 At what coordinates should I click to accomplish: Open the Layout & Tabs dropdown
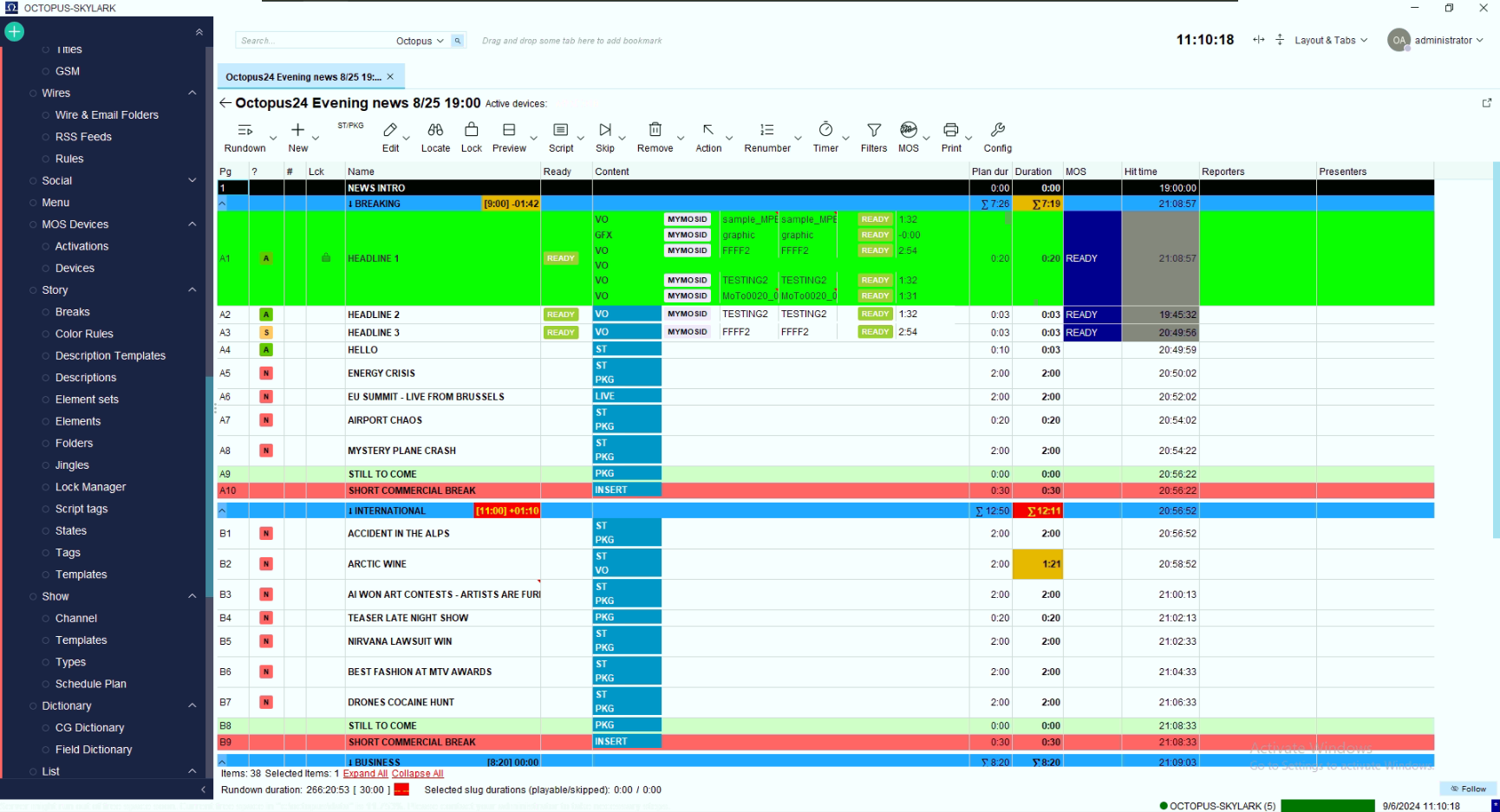point(1331,41)
